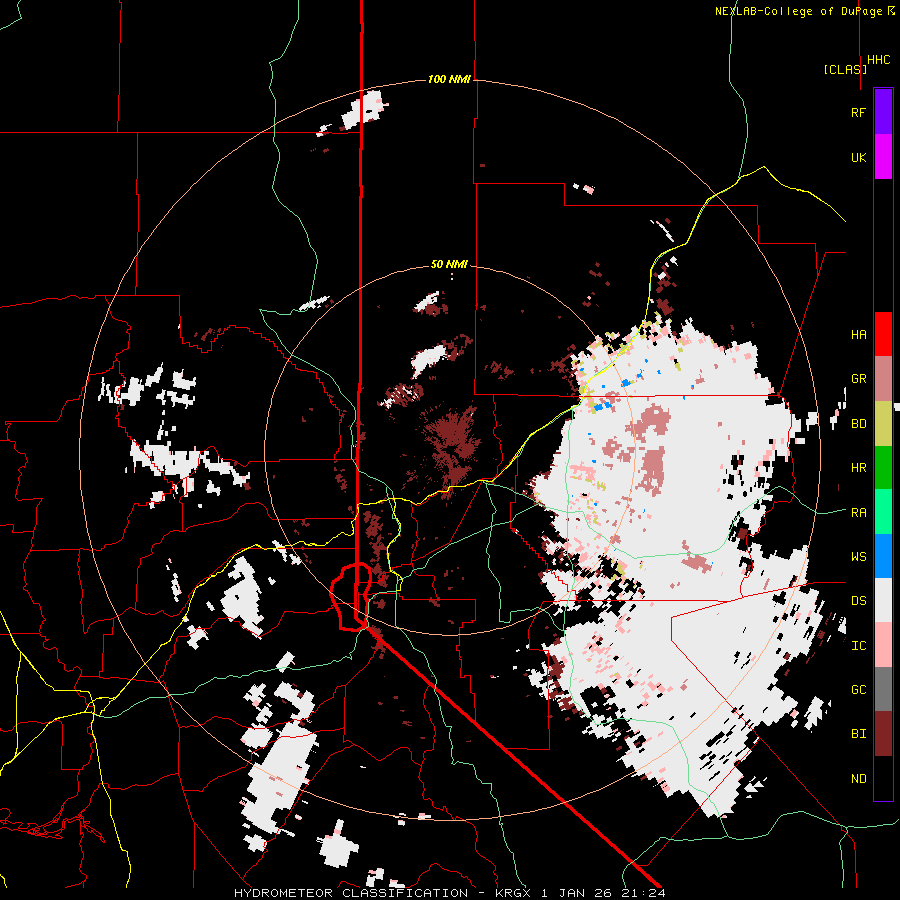The image size is (900, 900).
Task: Click the IC light-pink legend swatch
Action: (883, 646)
